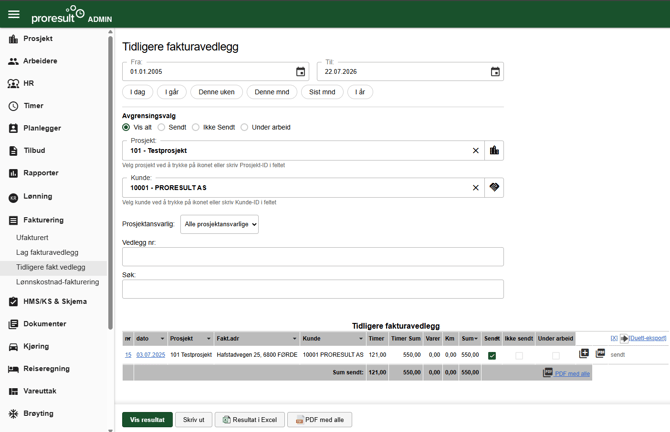Open the dato column filter arrow
Viewport: 670px width, 432px height.
tap(162, 338)
